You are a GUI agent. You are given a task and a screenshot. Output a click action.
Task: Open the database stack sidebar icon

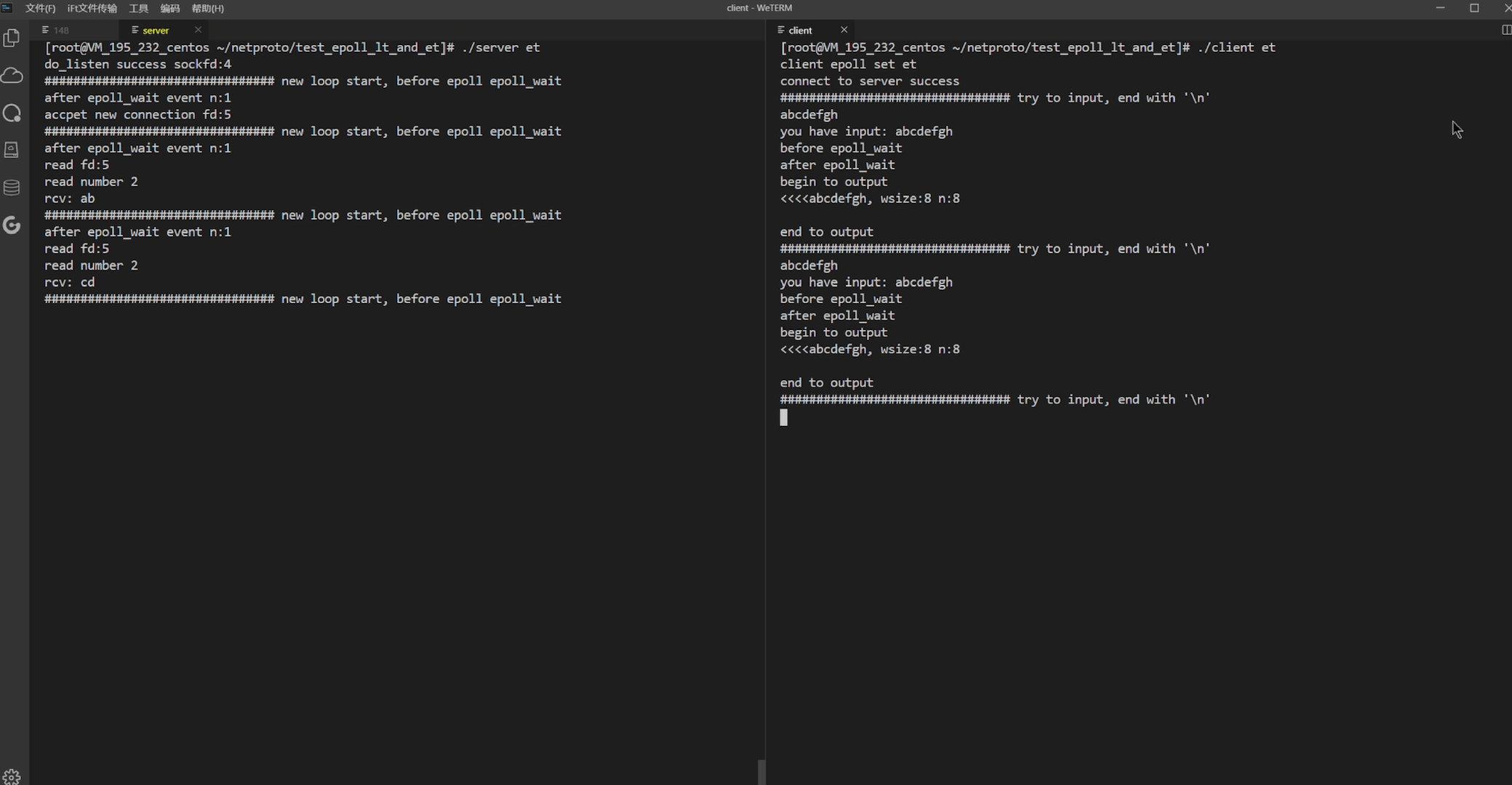tap(12, 188)
